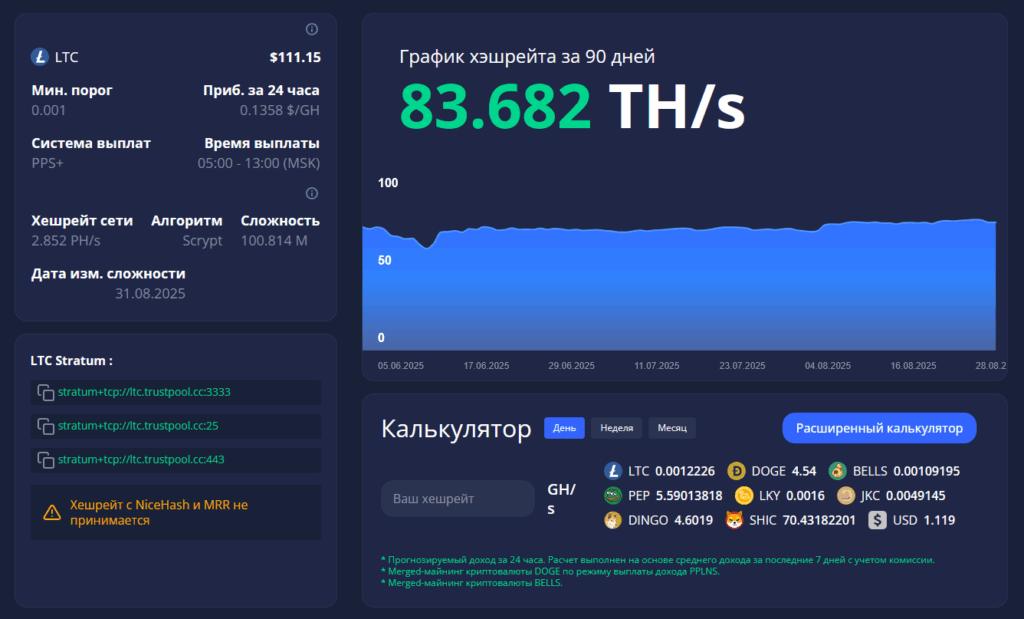Focus the Ваш хешрейт input field
This screenshot has height=619, width=1024.
coord(458,498)
